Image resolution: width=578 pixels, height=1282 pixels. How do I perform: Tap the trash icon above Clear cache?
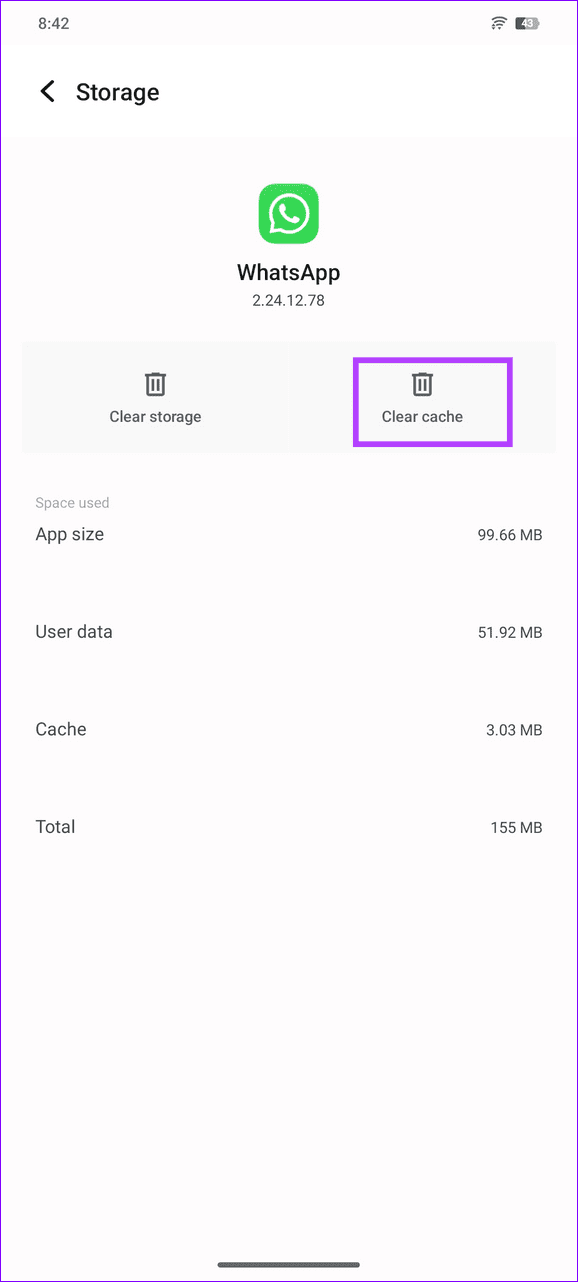coord(421,383)
